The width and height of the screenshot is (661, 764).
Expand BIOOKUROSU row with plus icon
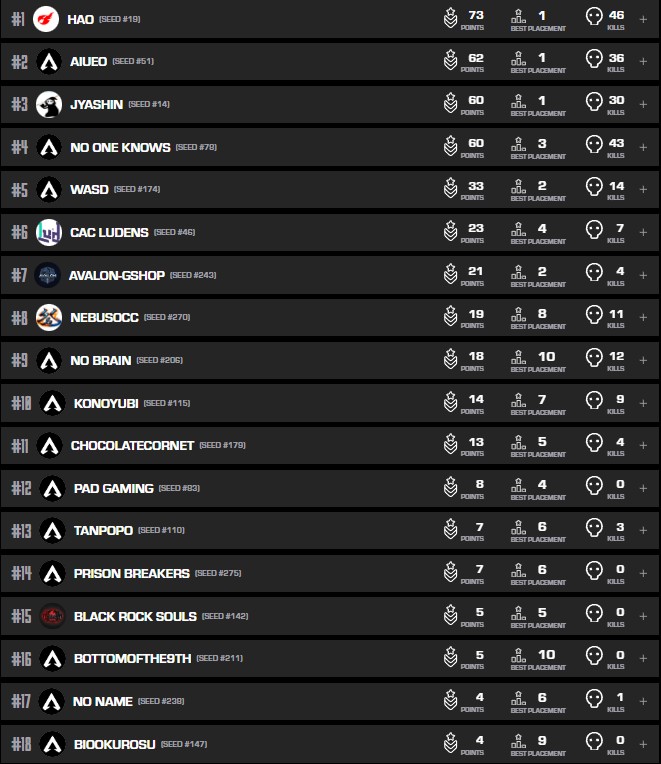click(x=643, y=745)
